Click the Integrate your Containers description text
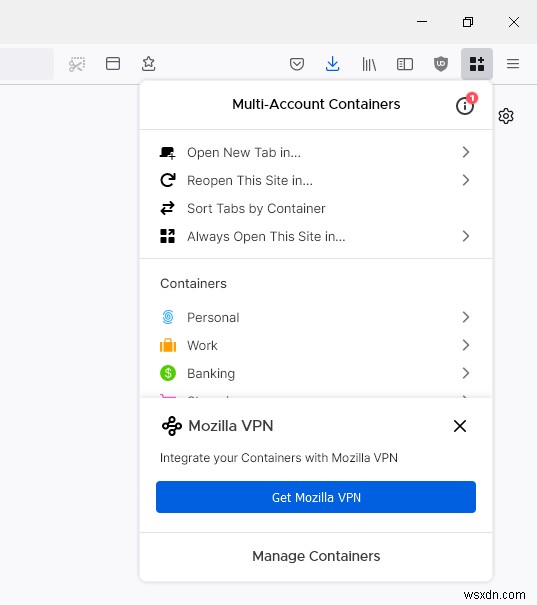Image resolution: width=537 pixels, height=605 pixels. 279,458
